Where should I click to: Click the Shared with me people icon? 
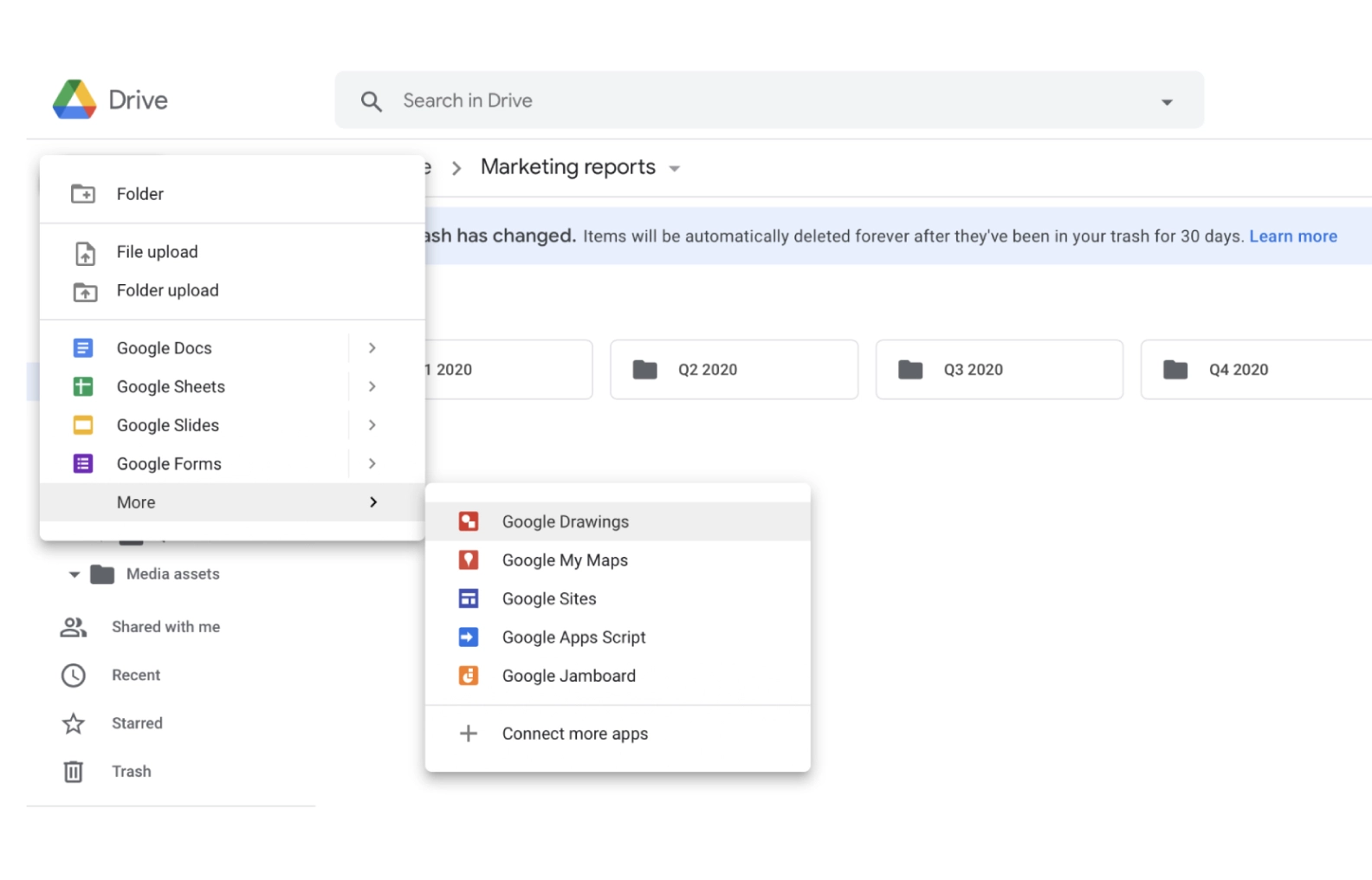[x=74, y=627]
